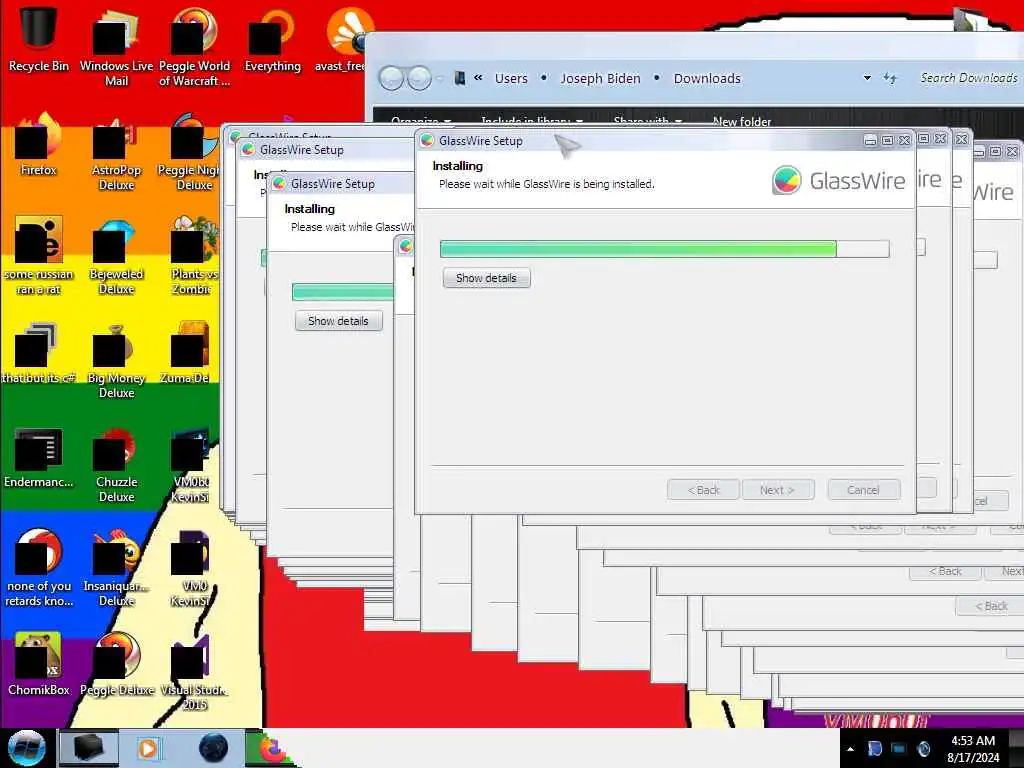This screenshot has height=768, width=1024.
Task: Open 'some russian ran a rat' desktop icon
Action: click(x=38, y=256)
